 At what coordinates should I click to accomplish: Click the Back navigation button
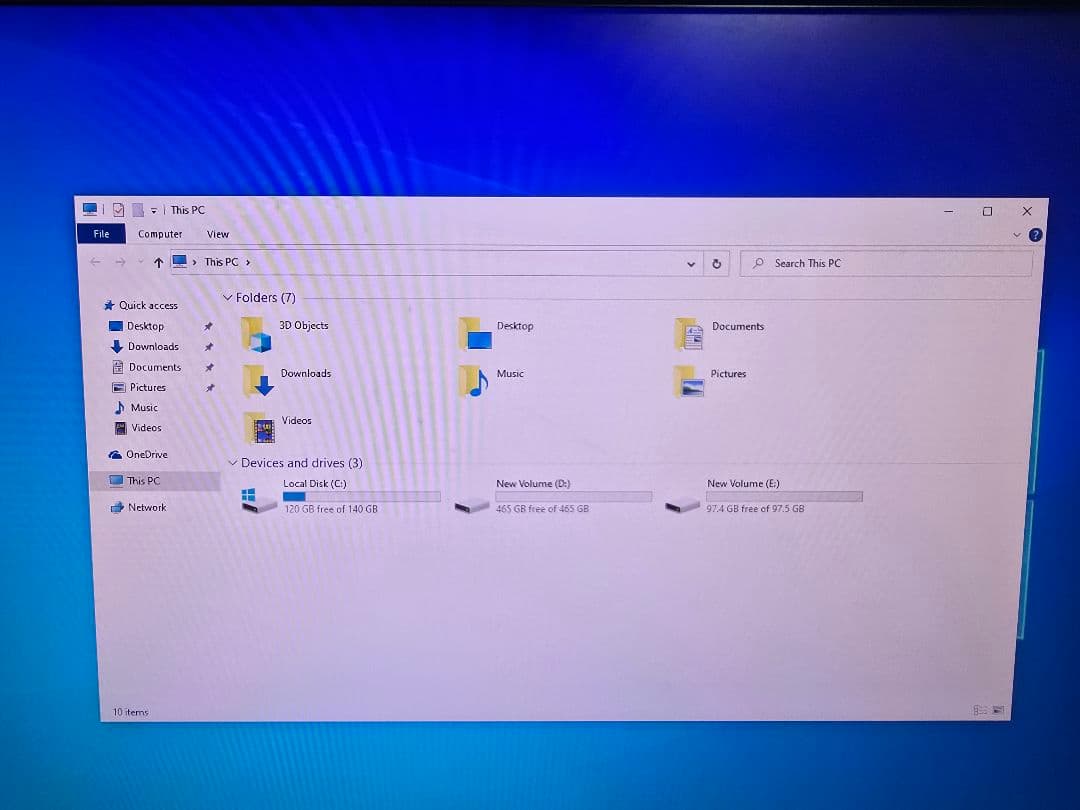pos(96,261)
